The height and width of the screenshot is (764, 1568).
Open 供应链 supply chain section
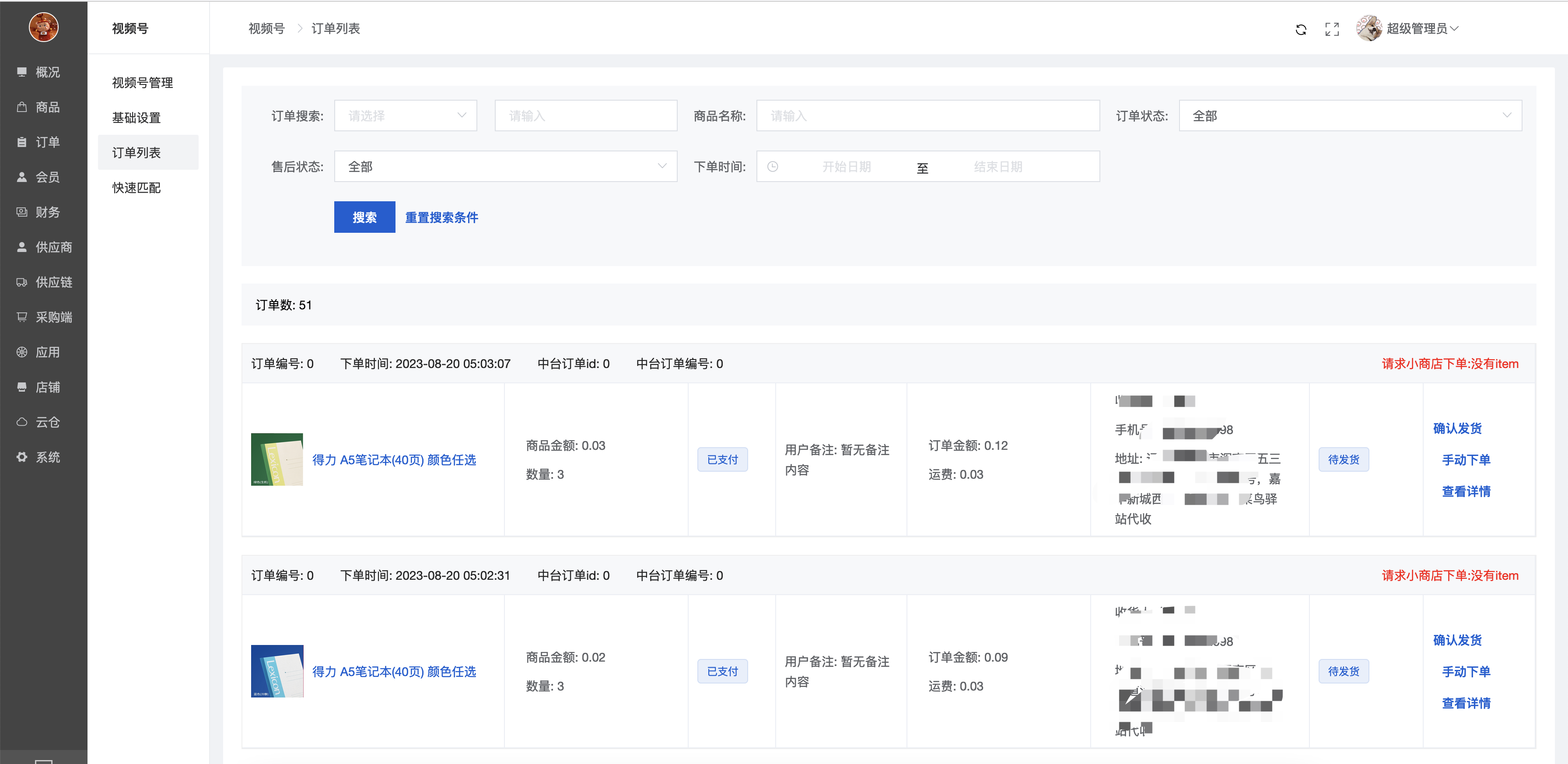53,283
